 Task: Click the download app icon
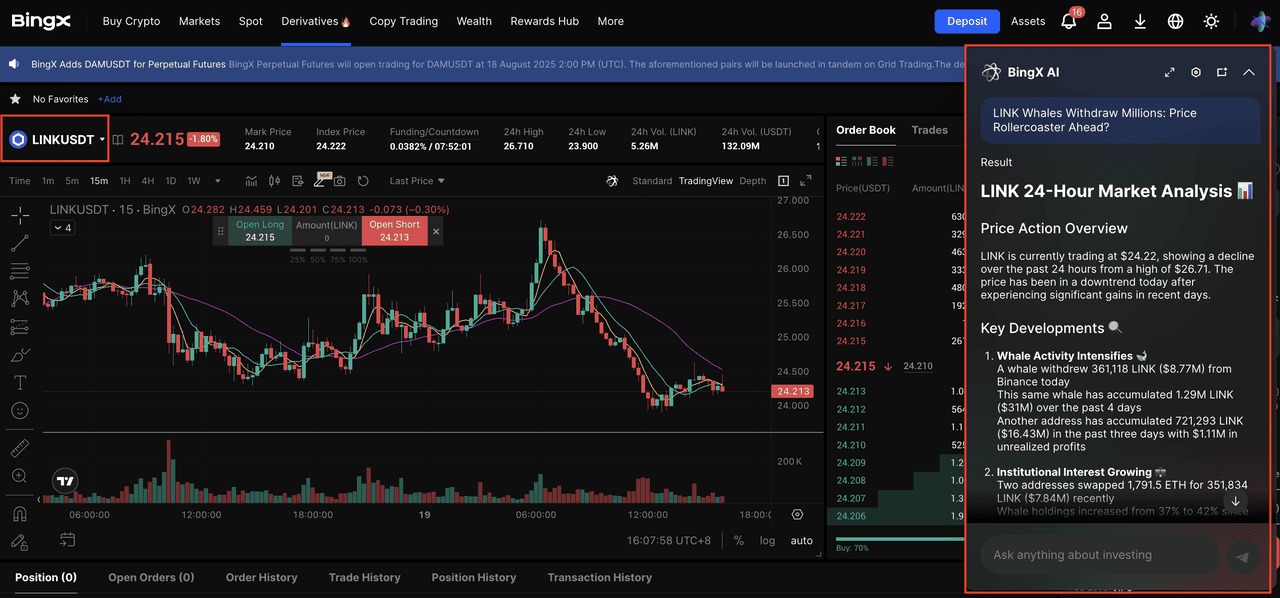point(1140,21)
